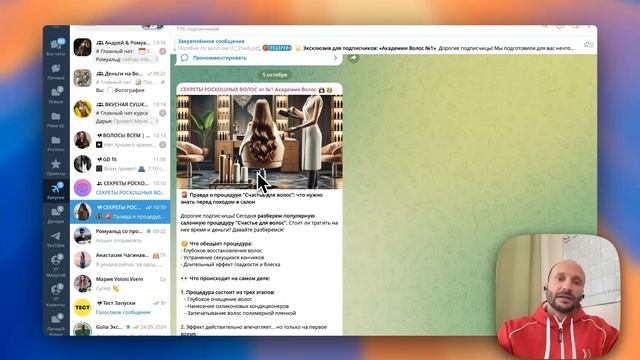Open the «Новые» folder in sidebar
Image resolution: width=640 pixels, height=360 pixels.
pos(56,95)
